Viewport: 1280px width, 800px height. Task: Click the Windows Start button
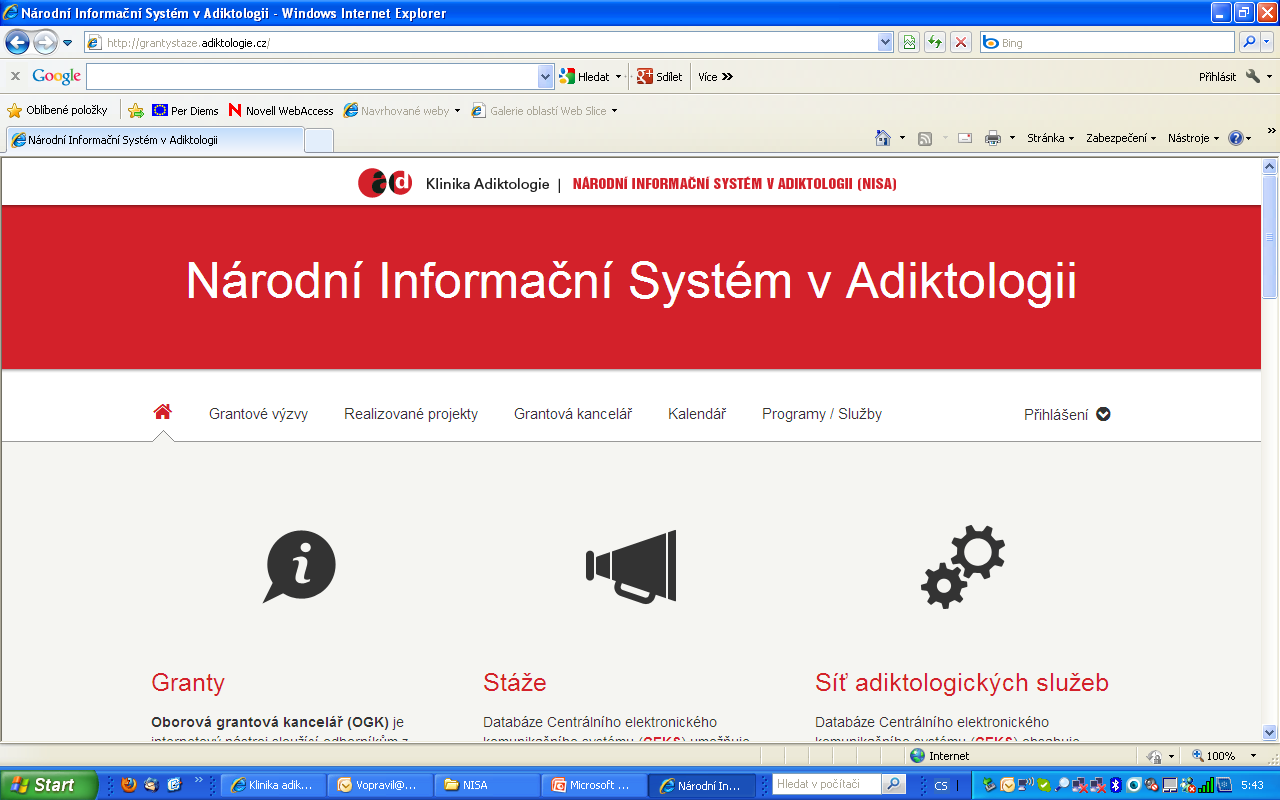[49, 785]
